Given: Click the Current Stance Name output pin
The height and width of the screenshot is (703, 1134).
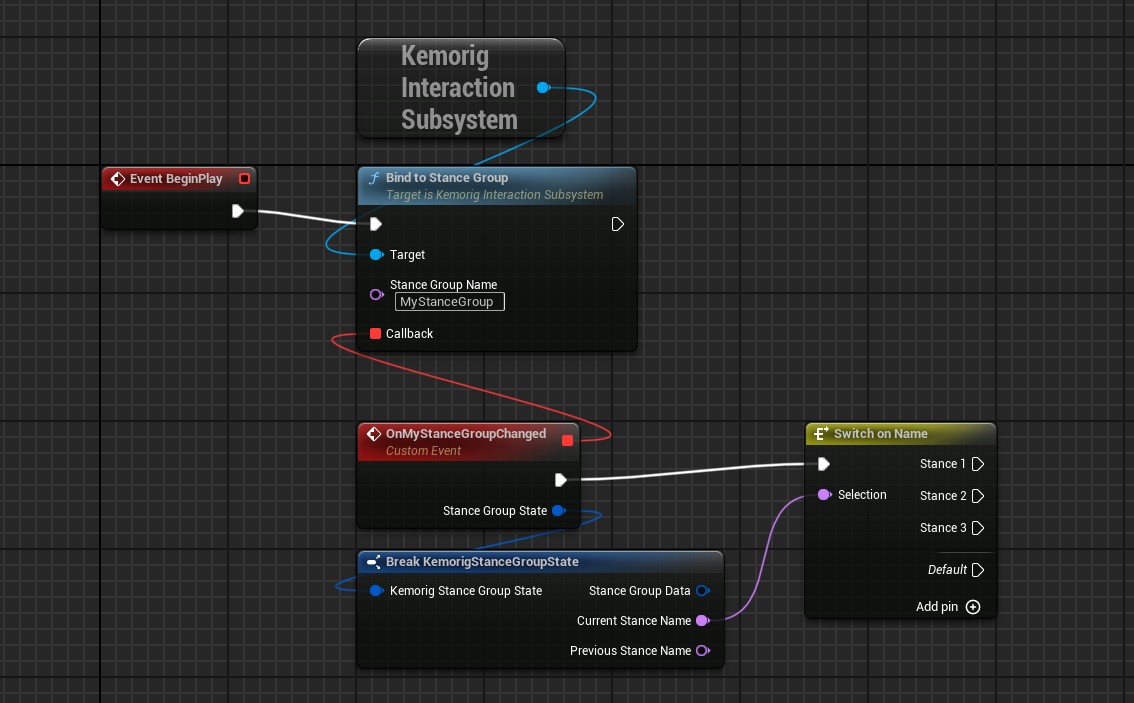Looking at the screenshot, I should (x=702, y=621).
